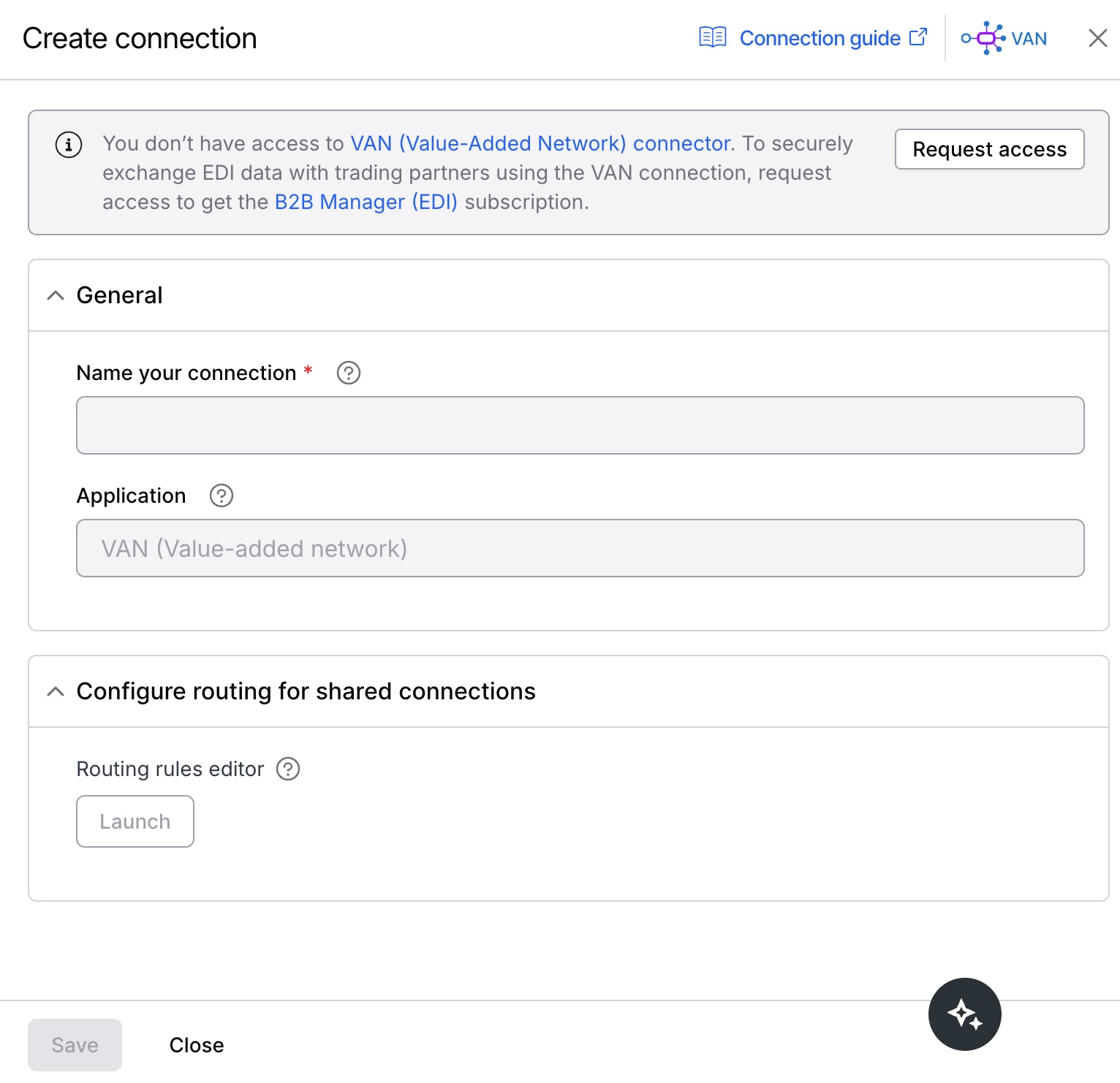Click the AI assistant sparkle icon

click(964, 1014)
